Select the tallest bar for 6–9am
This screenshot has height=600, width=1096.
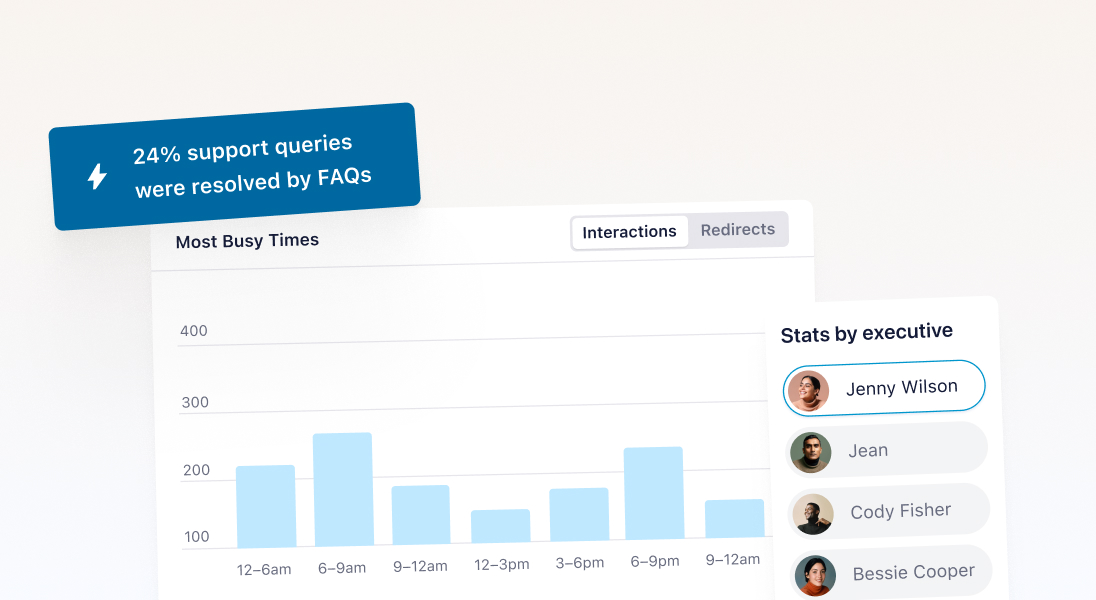(x=343, y=485)
